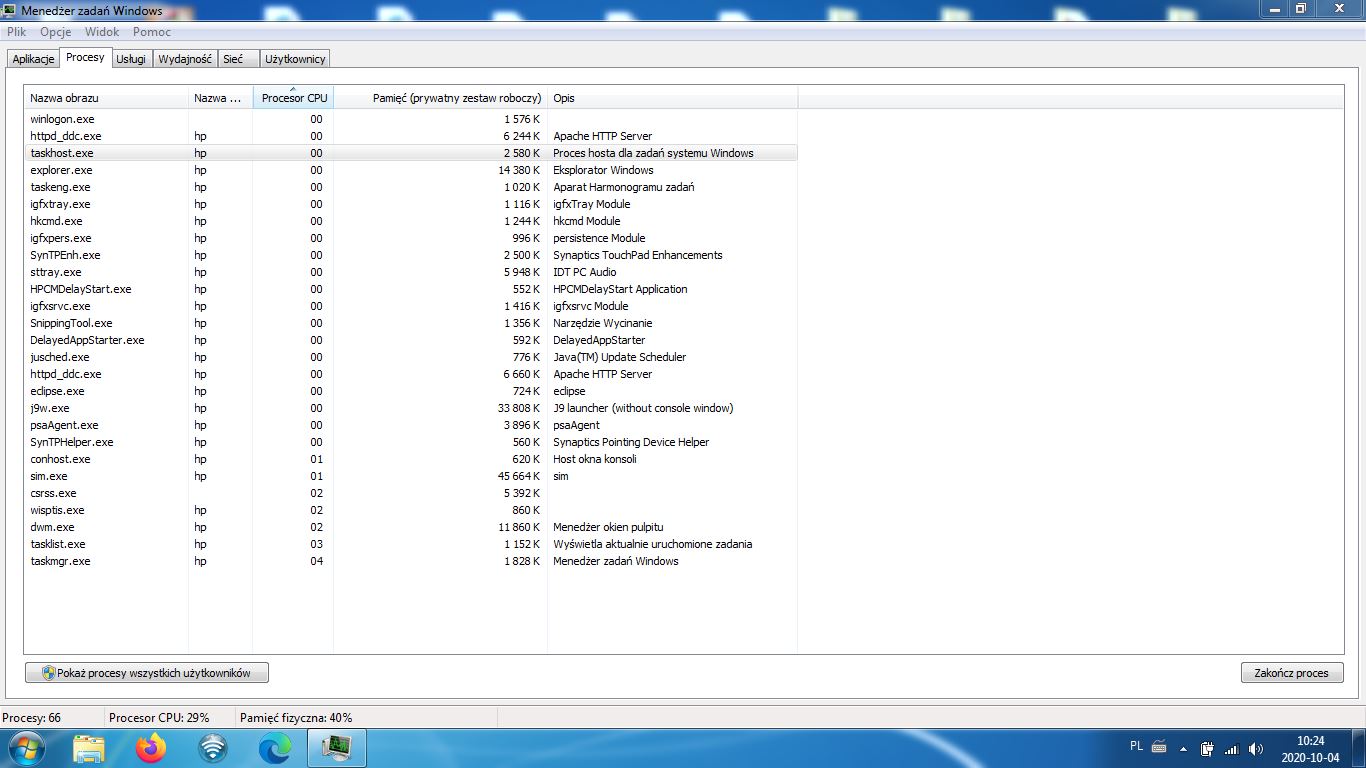Launch Microsoft Edge from the taskbar
The width and height of the screenshot is (1366, 768).
tap(275, 747)
